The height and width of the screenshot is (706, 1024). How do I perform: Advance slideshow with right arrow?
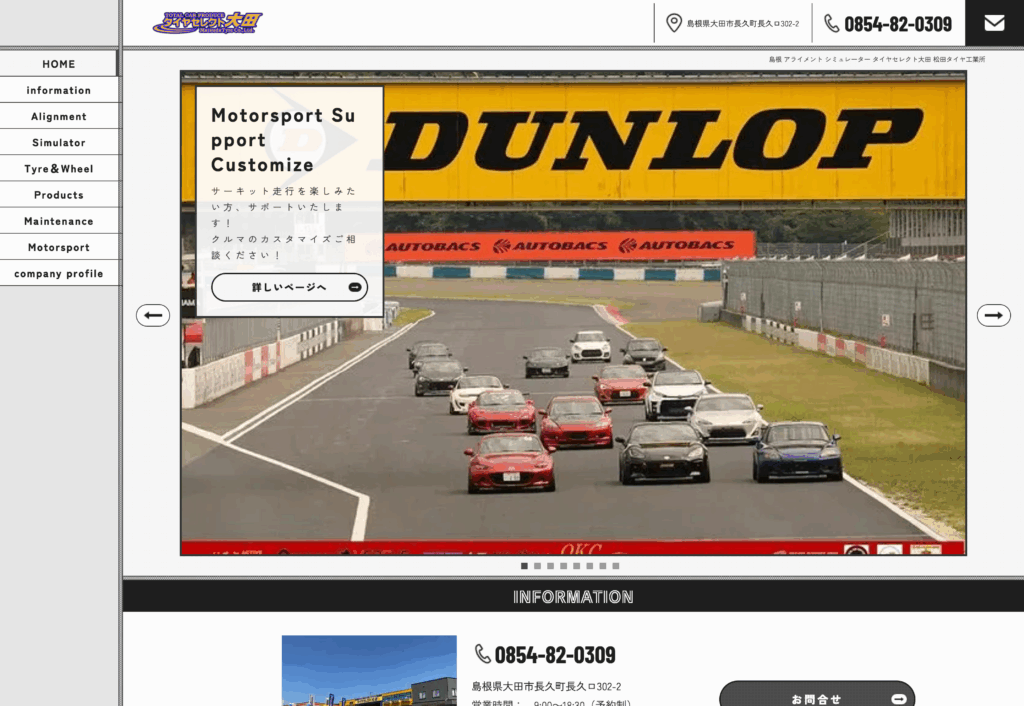pos(993,315)
